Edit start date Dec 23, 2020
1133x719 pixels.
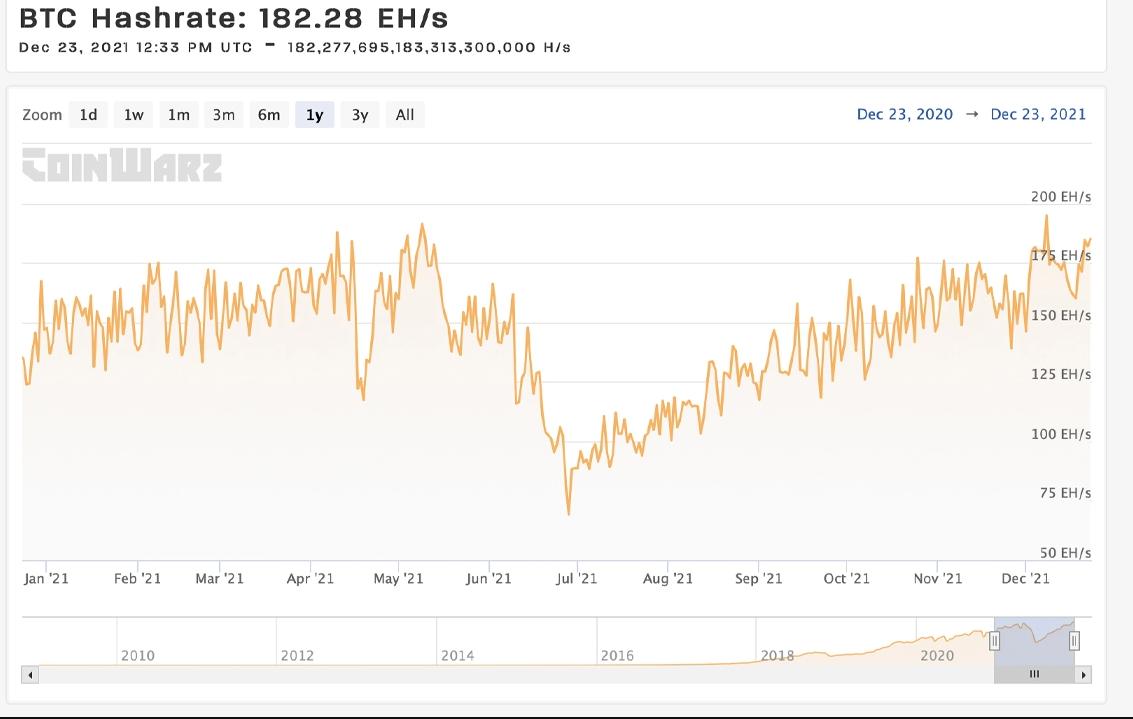[x=905, y=114]
